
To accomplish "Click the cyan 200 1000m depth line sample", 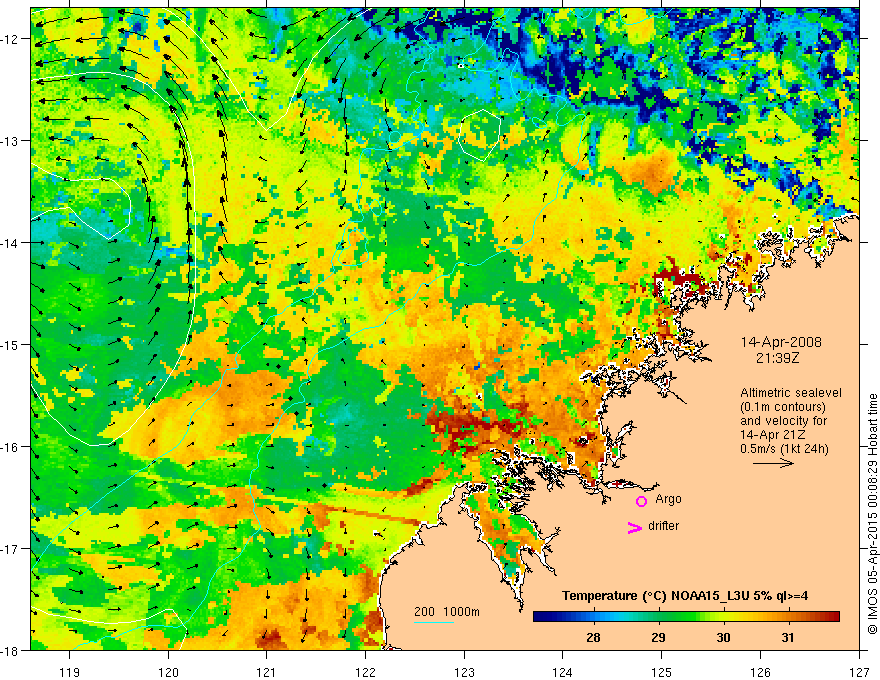I will point(434,622).
